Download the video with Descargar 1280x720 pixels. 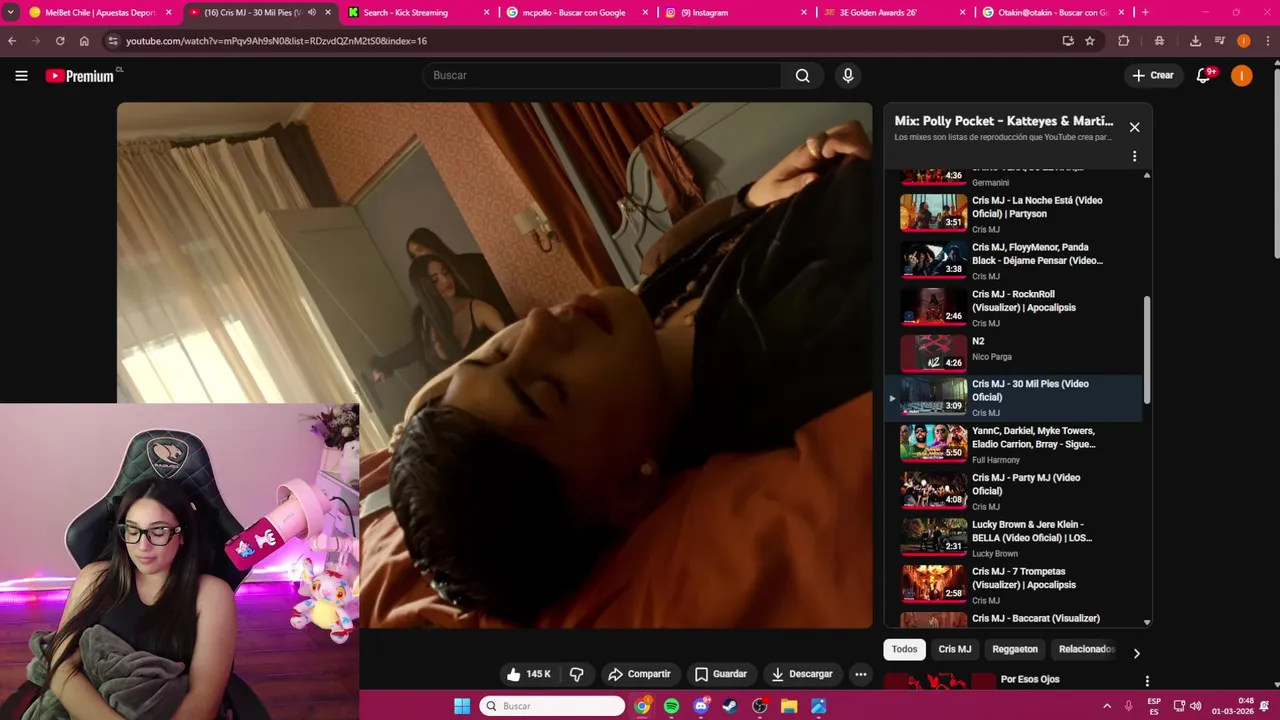click(802, 674)
